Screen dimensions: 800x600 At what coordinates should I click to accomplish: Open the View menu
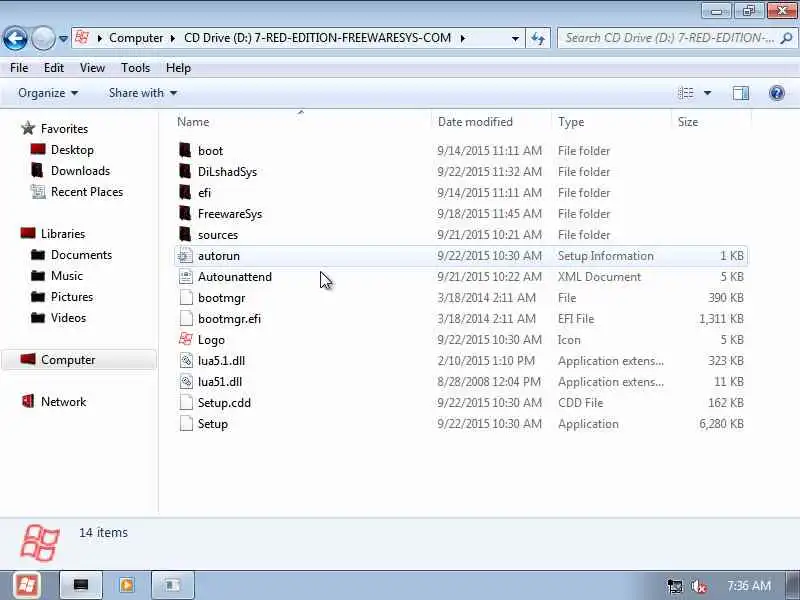point(92,68)
